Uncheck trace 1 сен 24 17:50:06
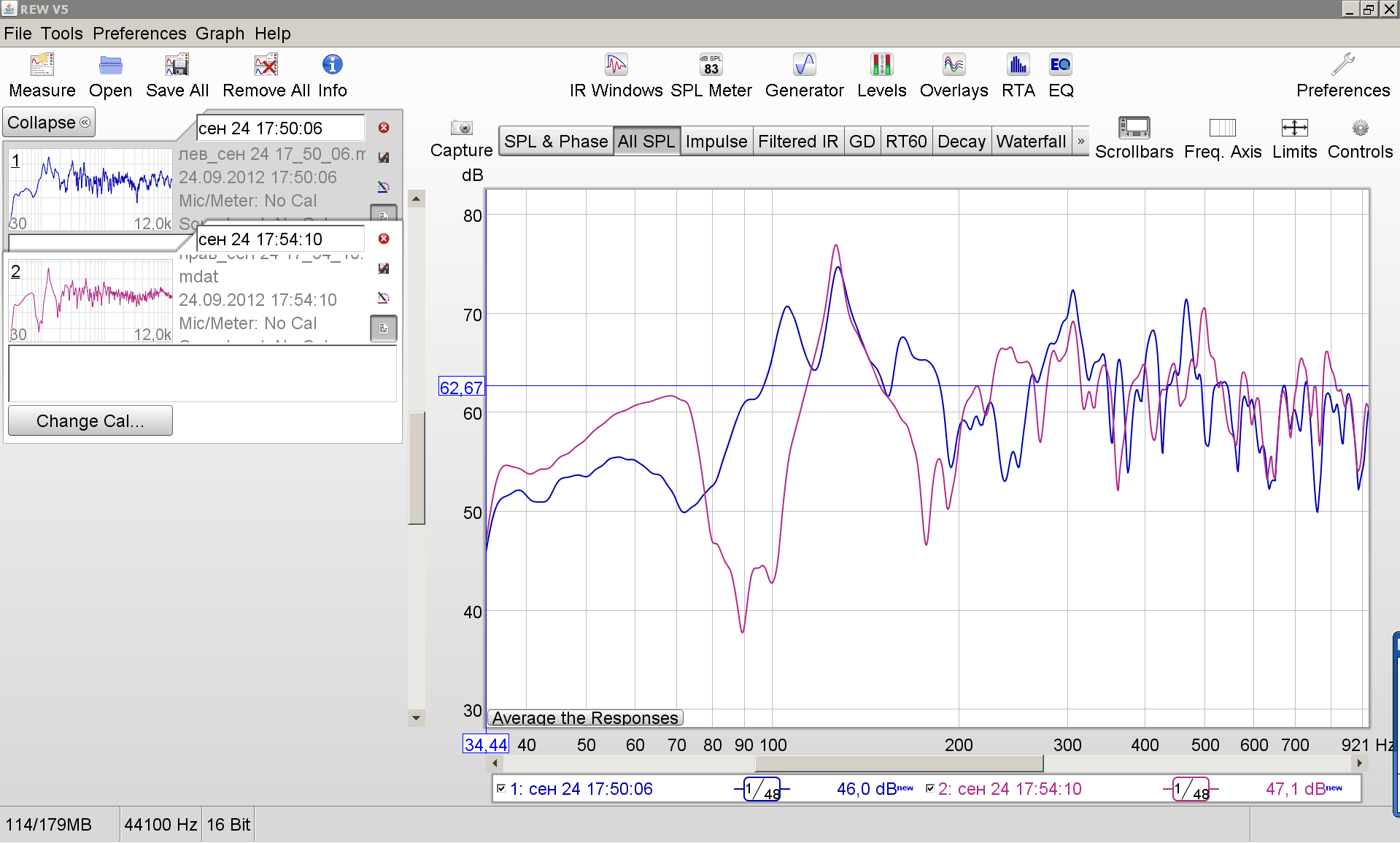Viewport: 1400px width, 843px height. [x=501, y=788]
